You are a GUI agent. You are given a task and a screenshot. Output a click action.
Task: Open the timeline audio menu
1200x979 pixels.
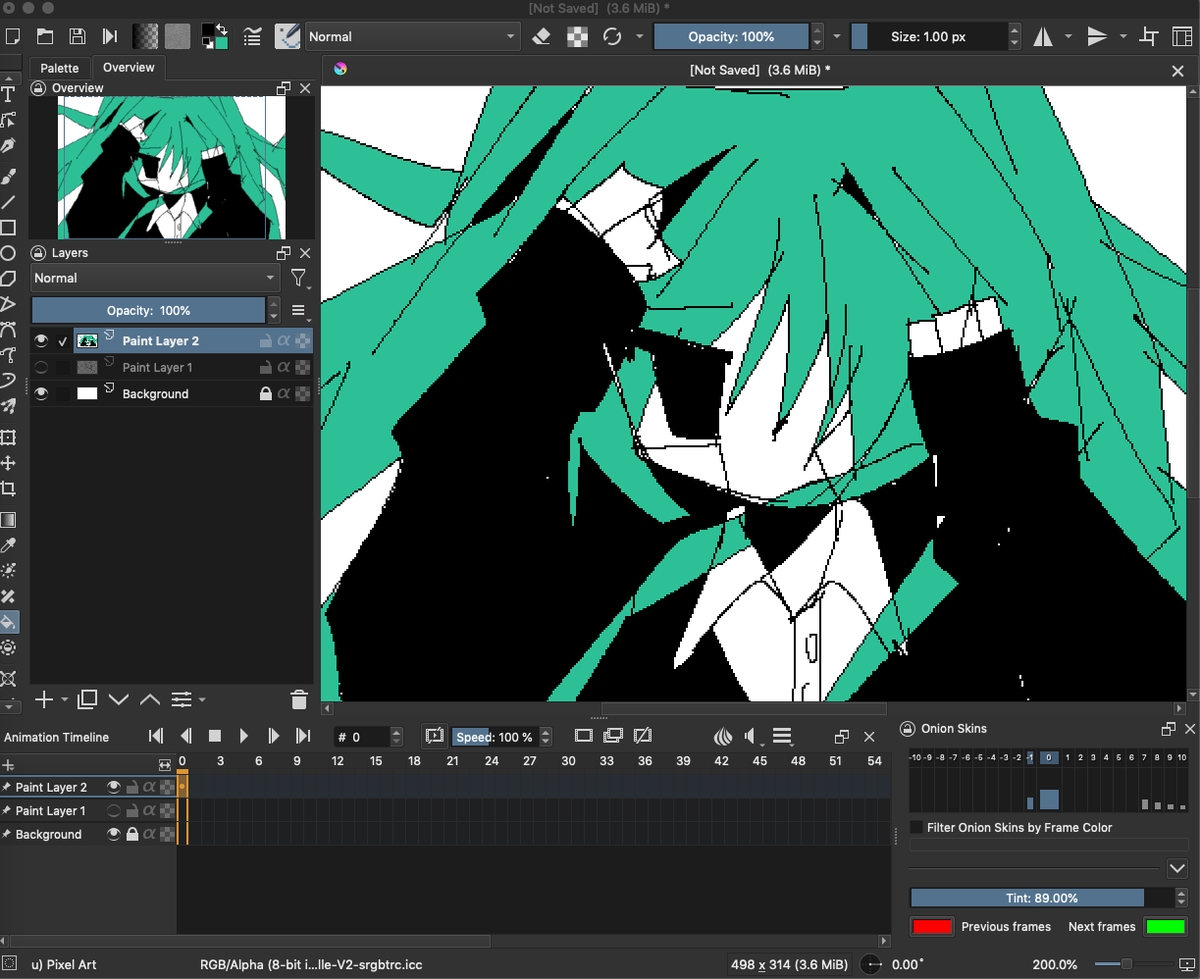(x=753, y=737)
